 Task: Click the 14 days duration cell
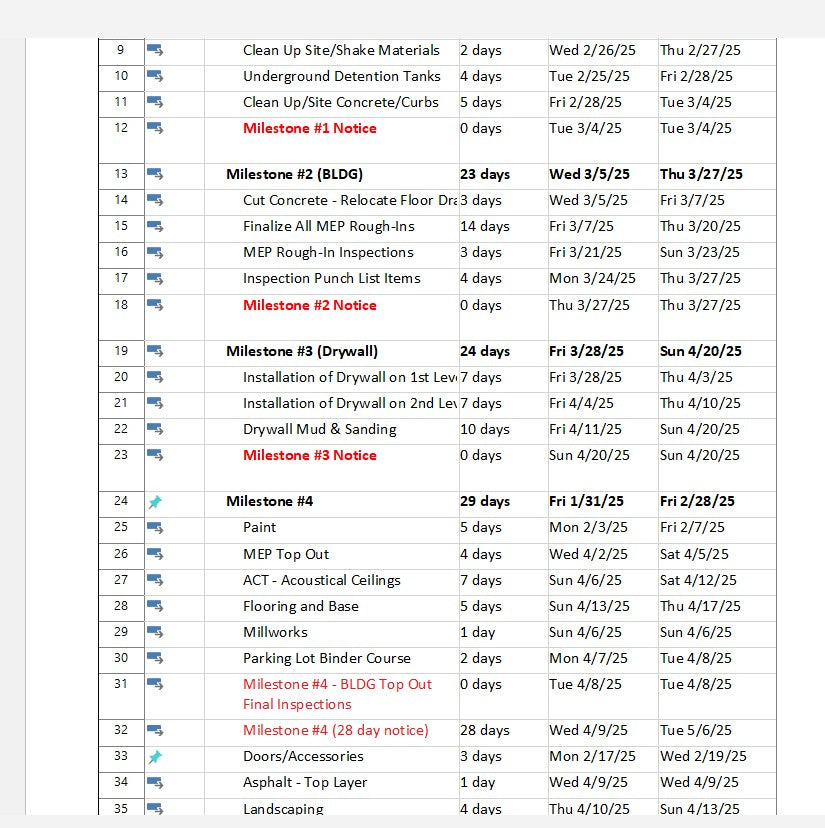[485, 226]
